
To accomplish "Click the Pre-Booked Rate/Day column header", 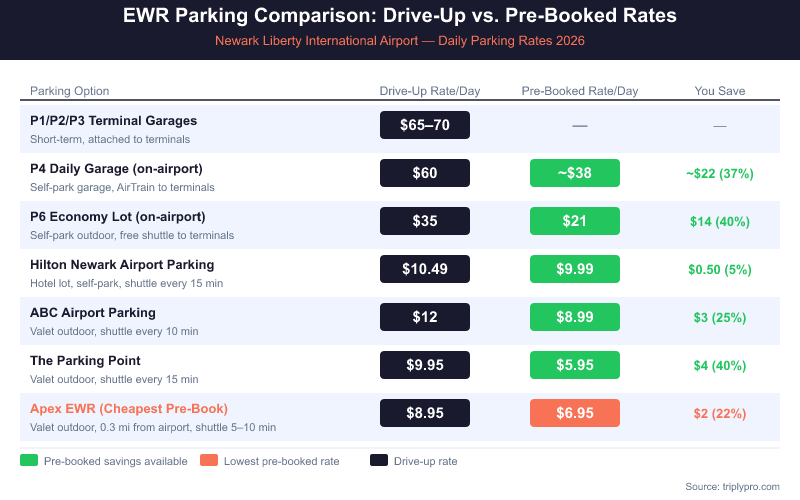I will point(580,91).
